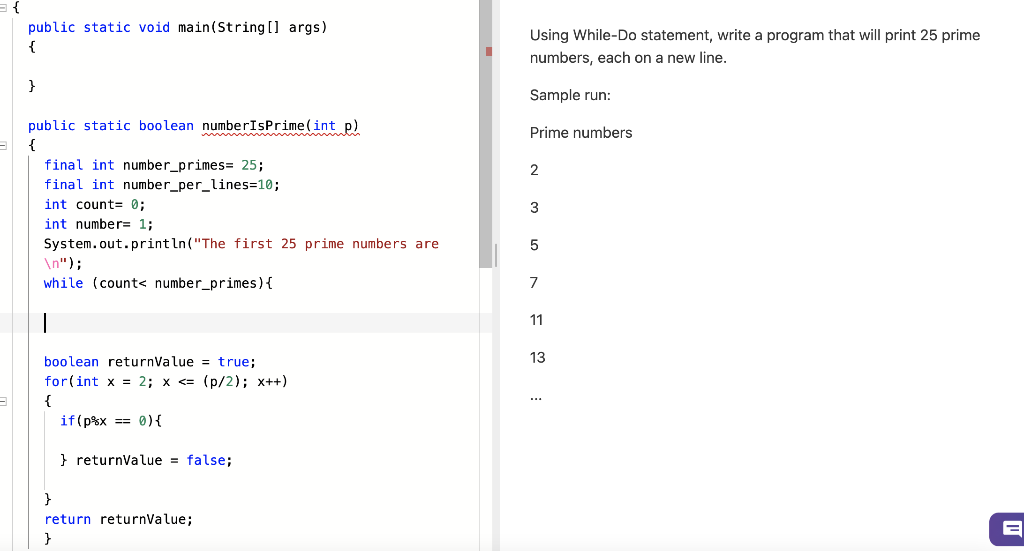Image resolution: width=1024 pixels, height=551 pixels.
Task: Click the '\n");' continuation line
Action: click(63, 264)
